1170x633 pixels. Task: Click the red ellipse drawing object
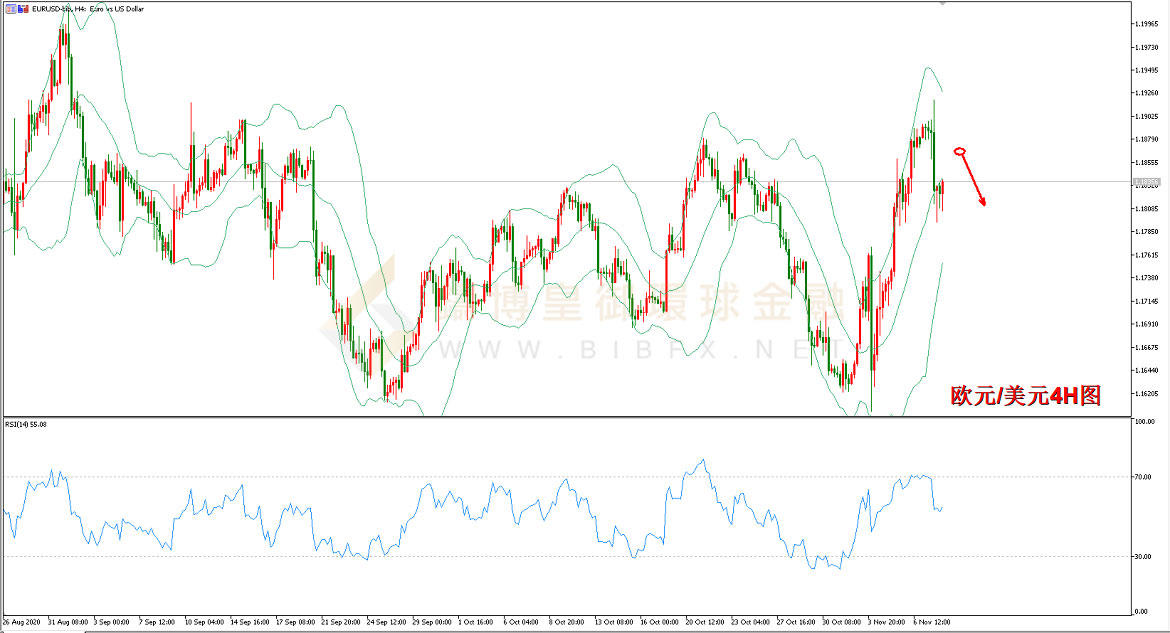[960, 152]
